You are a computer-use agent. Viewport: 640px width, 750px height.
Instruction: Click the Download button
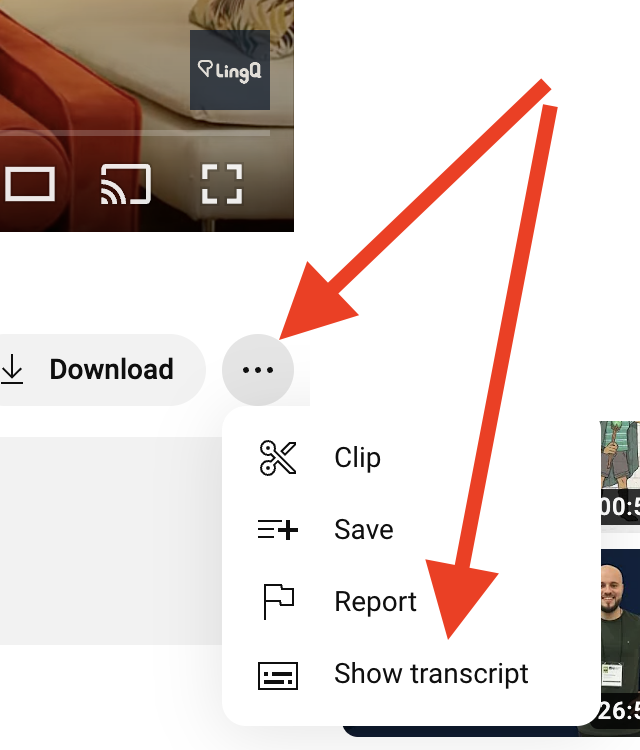pyautogui.click(x=102, y=370)
